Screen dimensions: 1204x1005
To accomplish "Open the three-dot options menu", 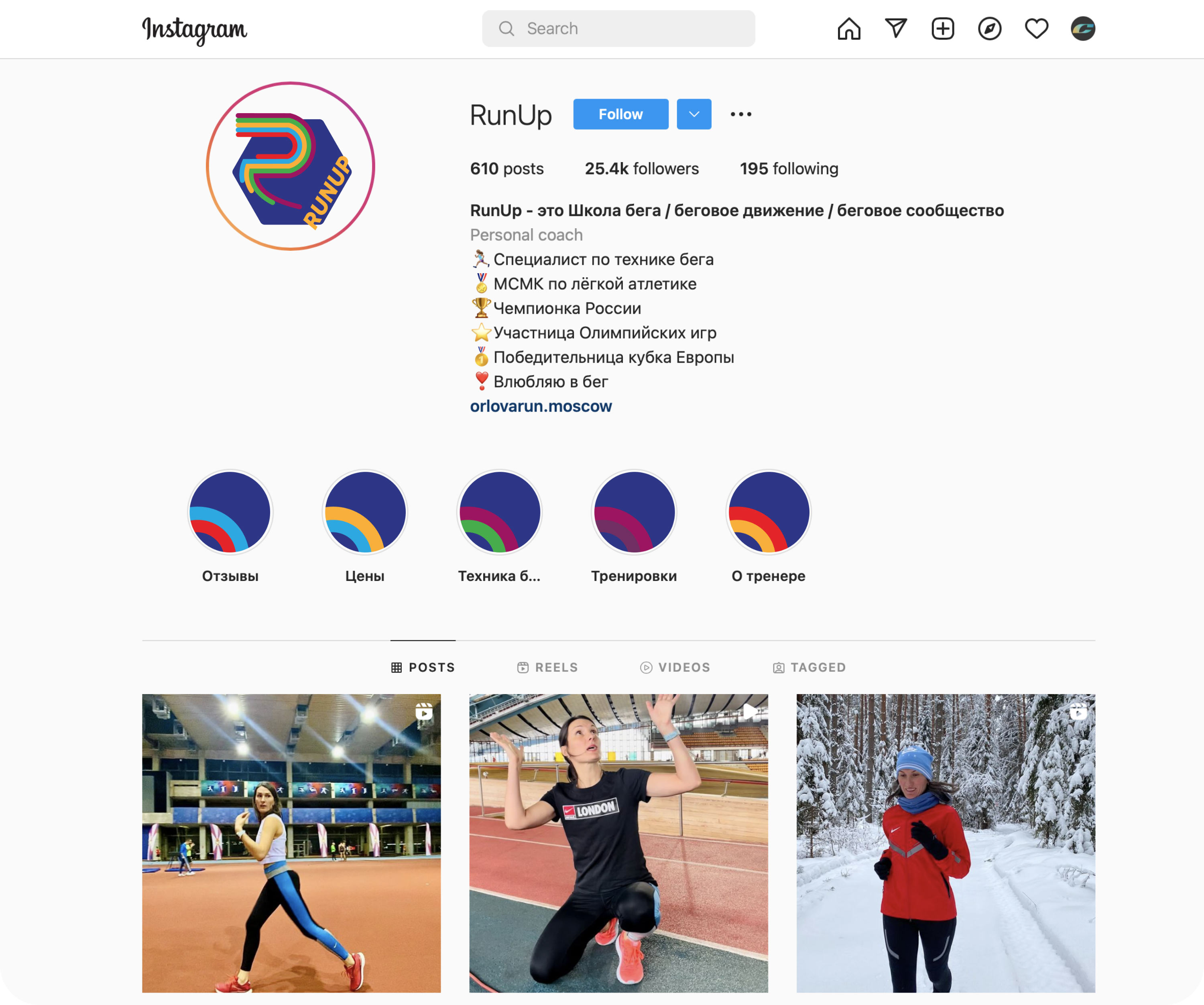I will pos(741,114).
